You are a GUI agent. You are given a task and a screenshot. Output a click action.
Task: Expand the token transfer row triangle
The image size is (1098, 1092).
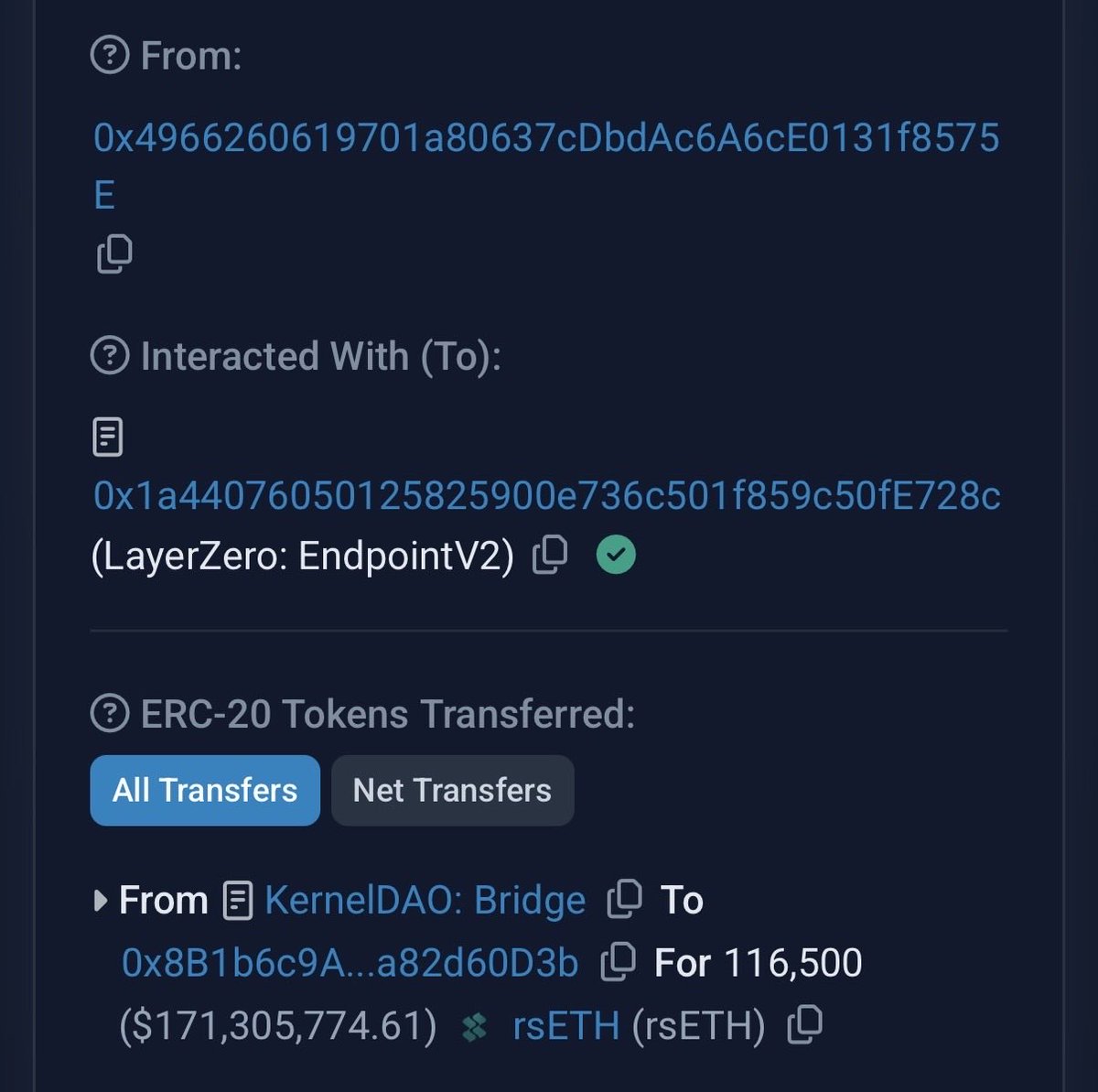[x=101, y=901]
